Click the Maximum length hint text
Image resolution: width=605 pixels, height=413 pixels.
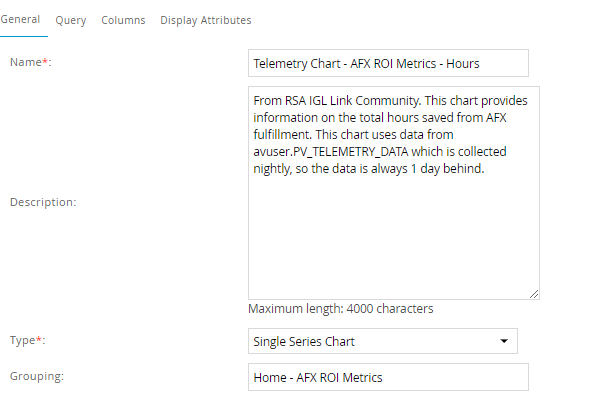tap(340, 309)
